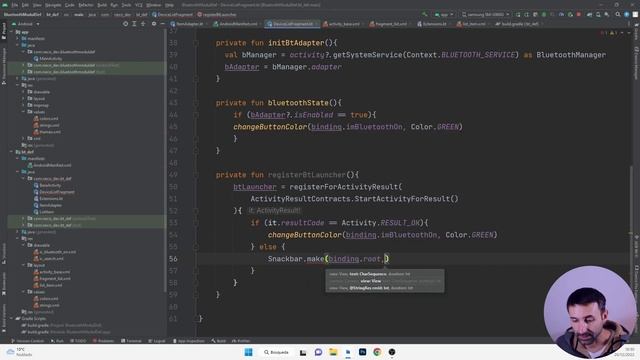Open the TODO tool window
Screen dimensions: 640x360
coord(78,341)
